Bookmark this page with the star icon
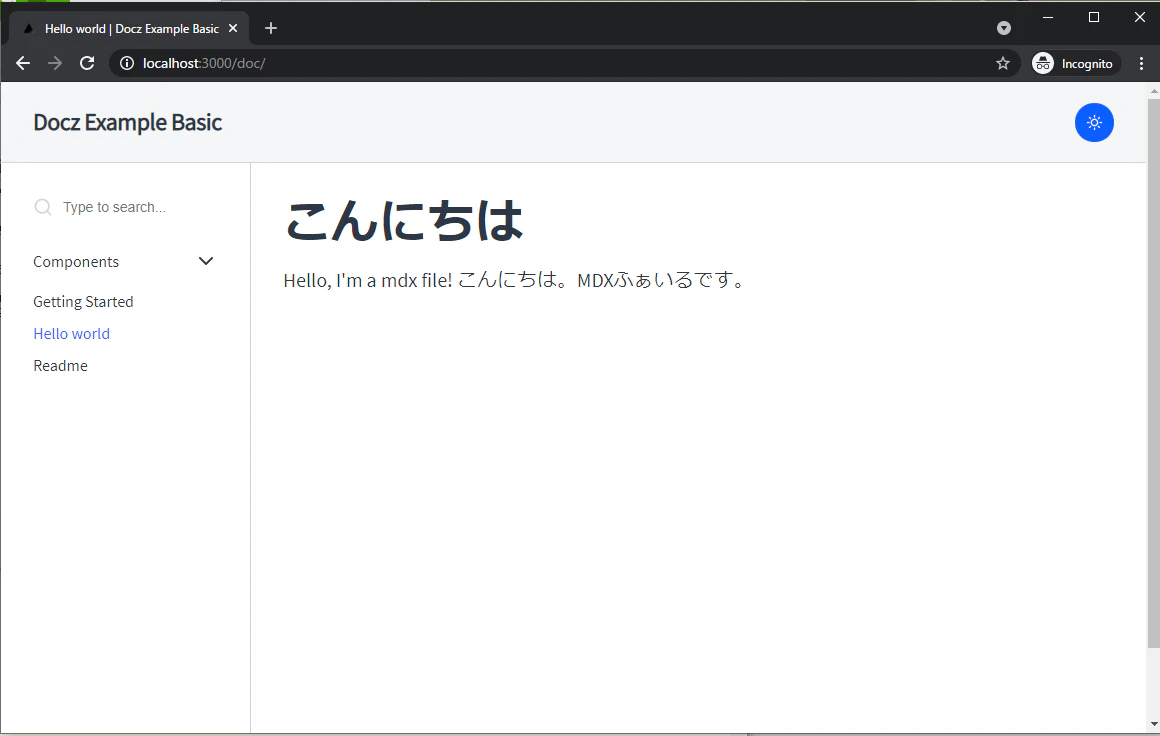 pos(1002,64)
